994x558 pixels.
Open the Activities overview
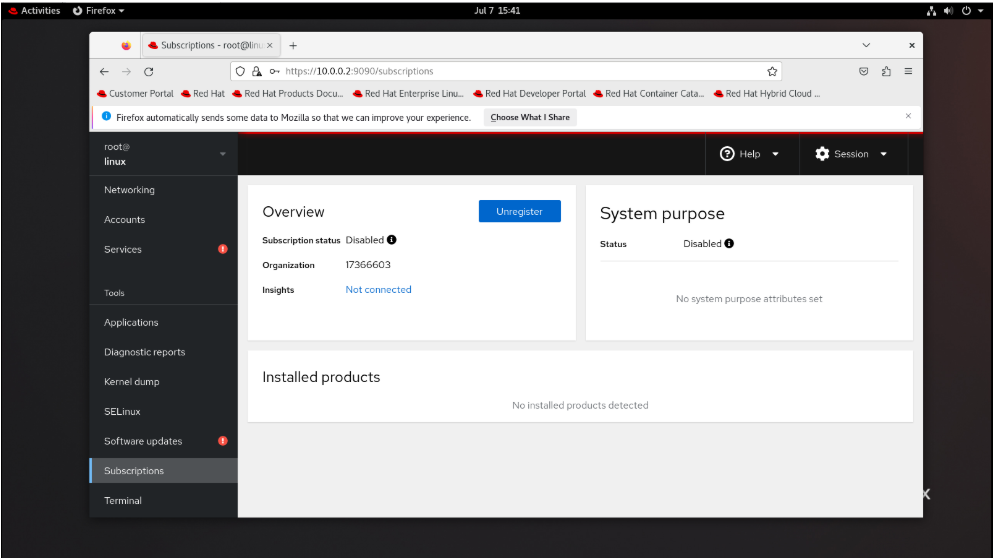pos(34,11)
